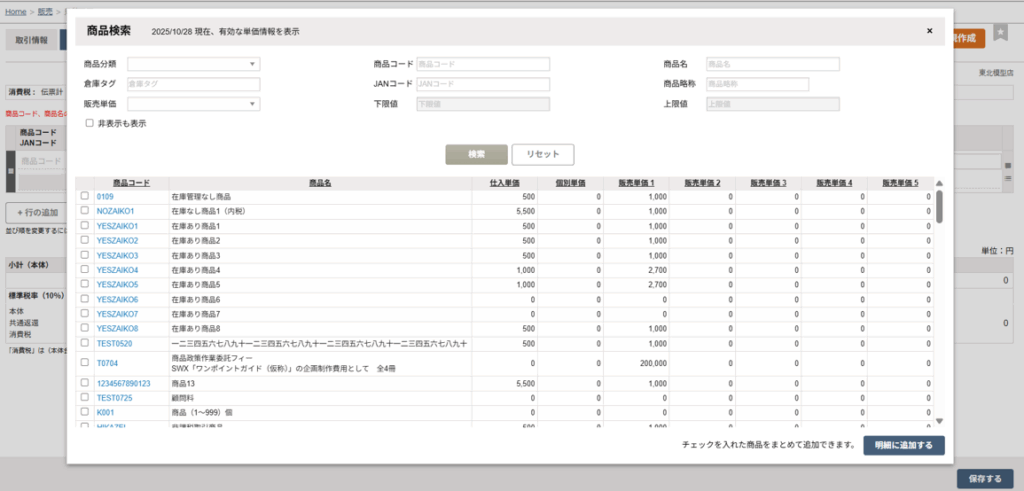Image resolution: width=1024 pixels, height=491 pixels.
Task: Open the NOZAIKO1 product code link
Action: [115, 212]
